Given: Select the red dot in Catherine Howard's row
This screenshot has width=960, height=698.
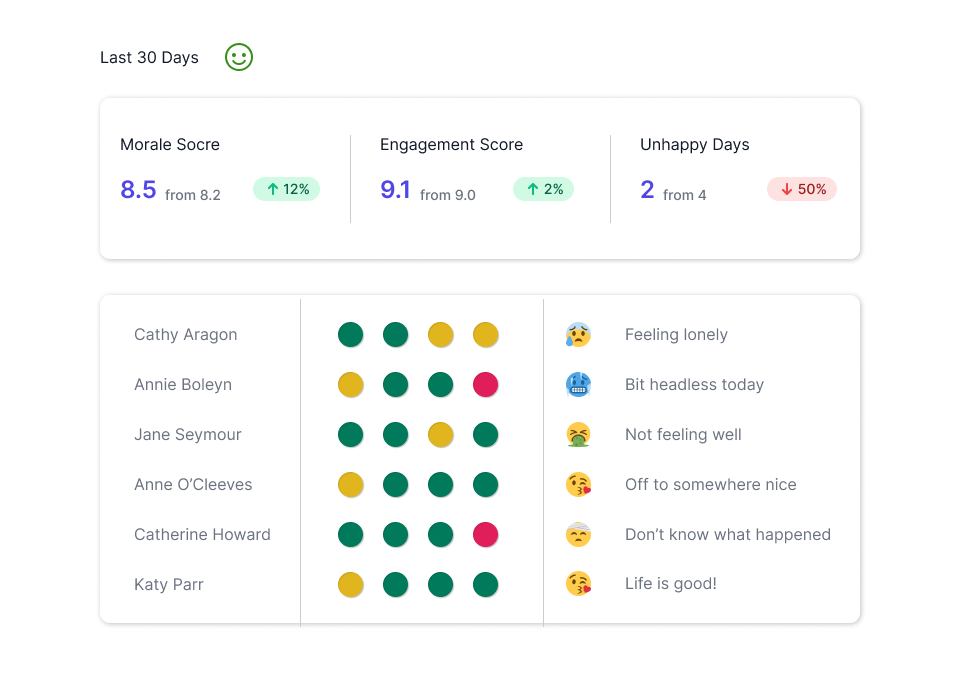Looking at the screenshot, I should (x=486, y=535).
